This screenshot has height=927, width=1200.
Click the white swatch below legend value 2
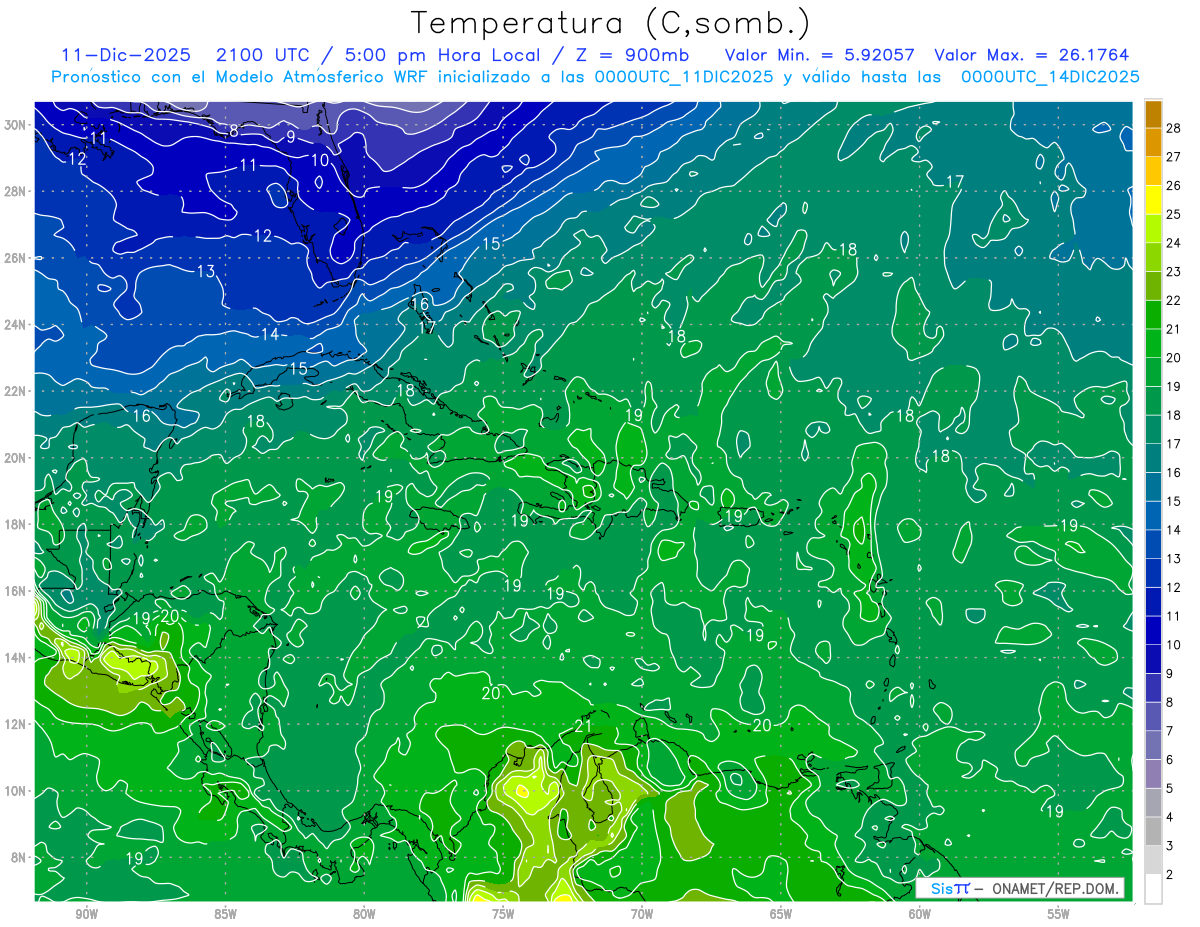click(1153, 888)
